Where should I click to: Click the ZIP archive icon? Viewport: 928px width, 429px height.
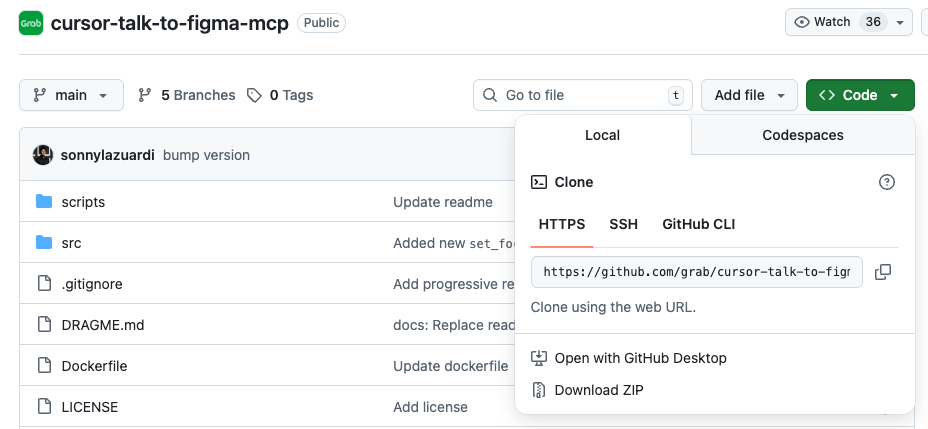(539, 390)
